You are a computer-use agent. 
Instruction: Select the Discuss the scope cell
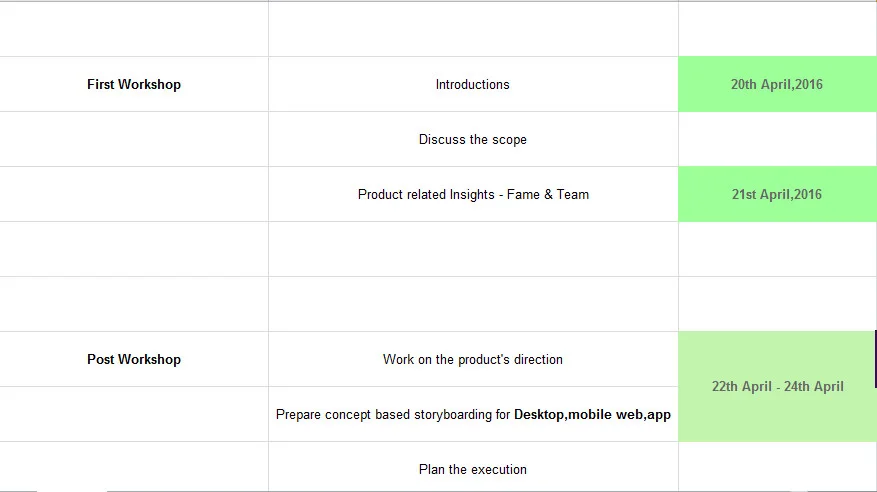[473, 139]
